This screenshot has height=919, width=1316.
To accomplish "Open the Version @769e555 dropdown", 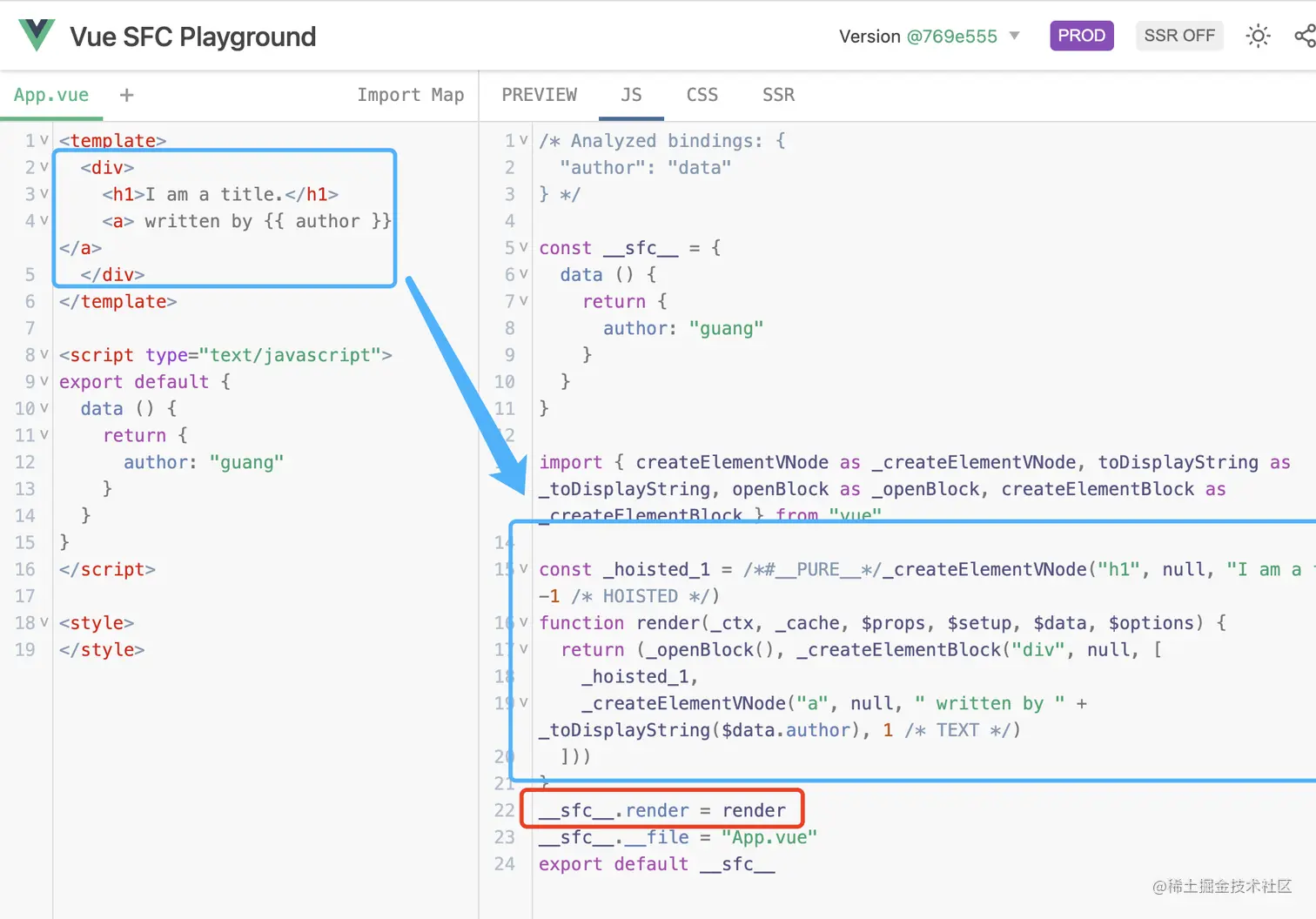I will (x=929, y=37).
